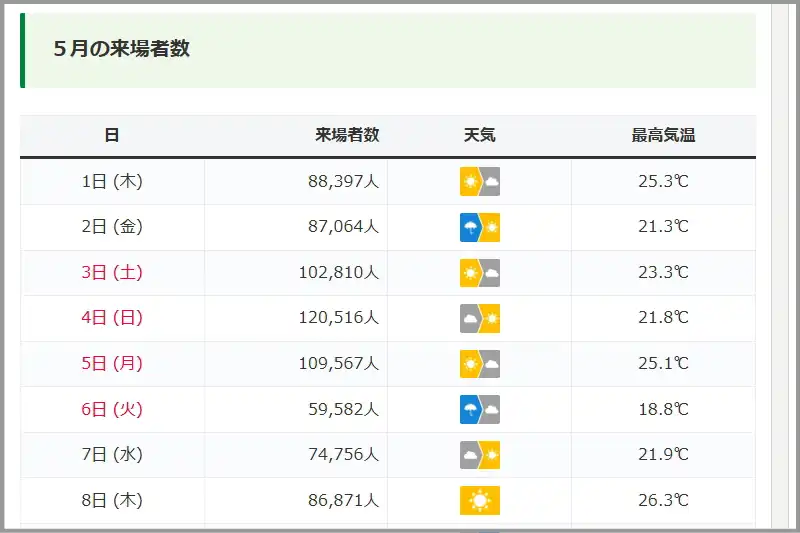Image resolution: width=800 pixels, height=533 pixels.
Task: Click the visitor count 102,810人
Action: click(x=339, y=272)
